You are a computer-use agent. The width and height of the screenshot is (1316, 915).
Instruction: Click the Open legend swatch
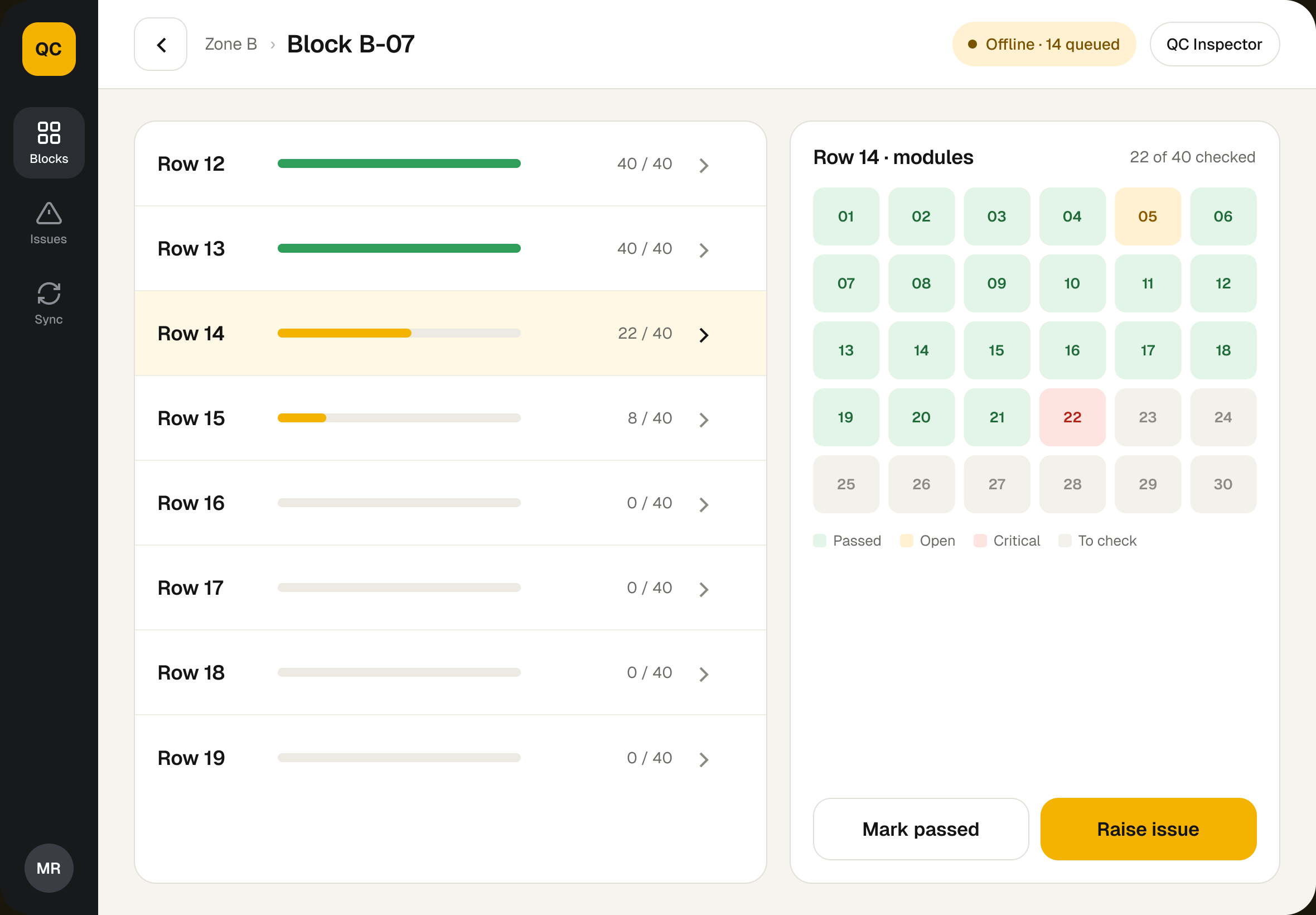(x=906, y=541)
